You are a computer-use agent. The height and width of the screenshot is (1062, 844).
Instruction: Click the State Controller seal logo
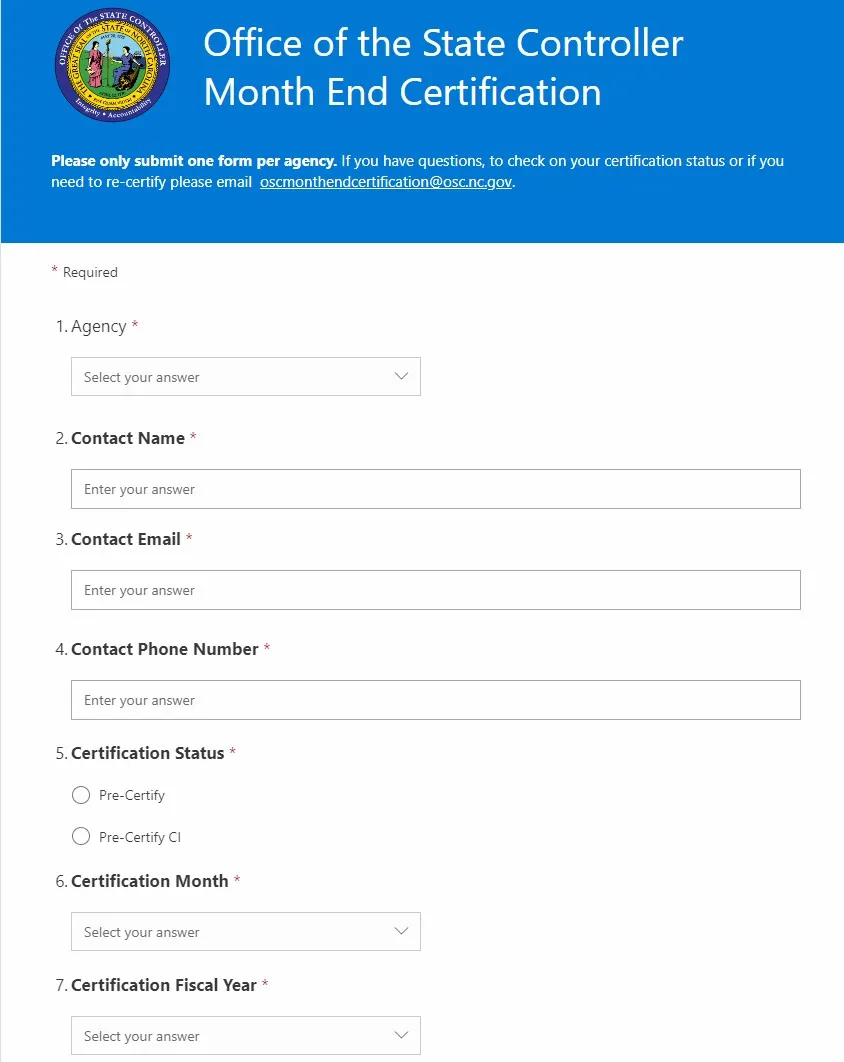[112, 66]
